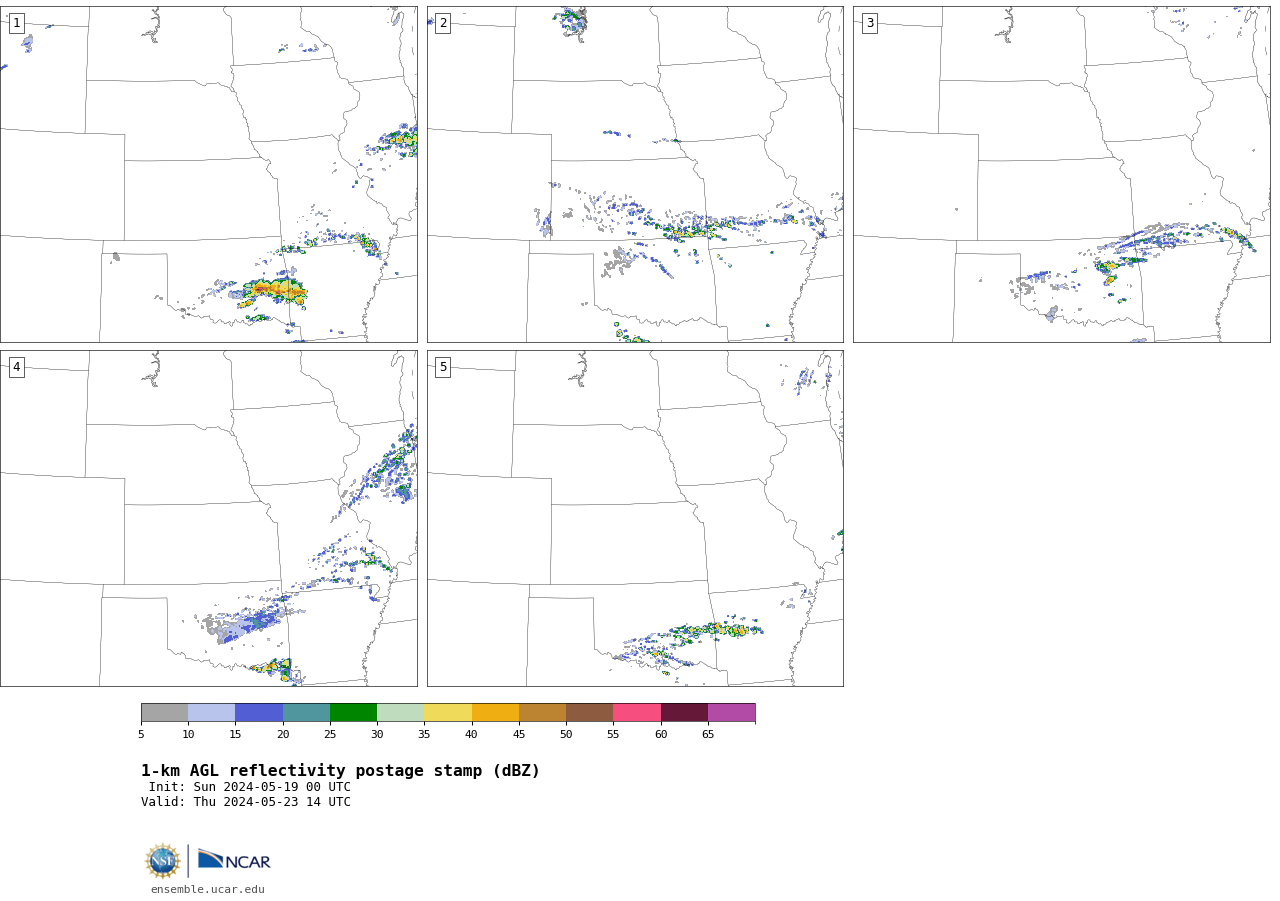Click the member number 5 label box
This screenshot has height=901, width=1280.
click(443, 367)
